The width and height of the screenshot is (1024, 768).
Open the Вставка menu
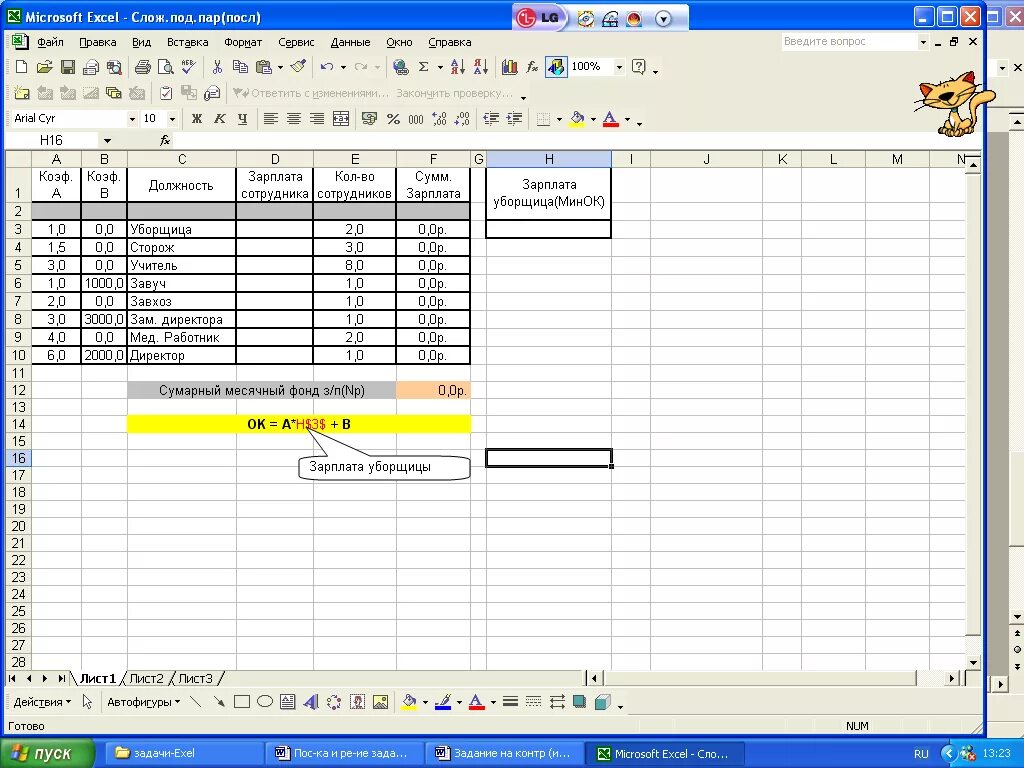coord(187,42)
